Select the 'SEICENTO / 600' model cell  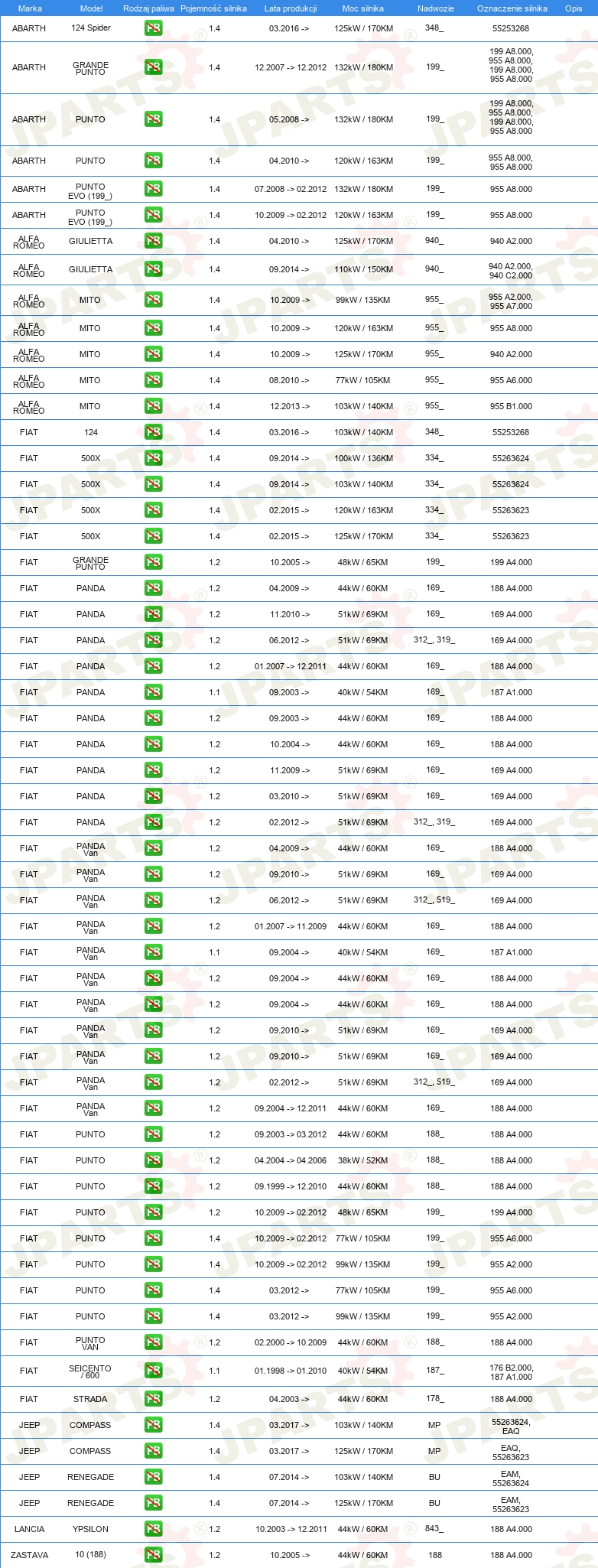(90, 1371)
